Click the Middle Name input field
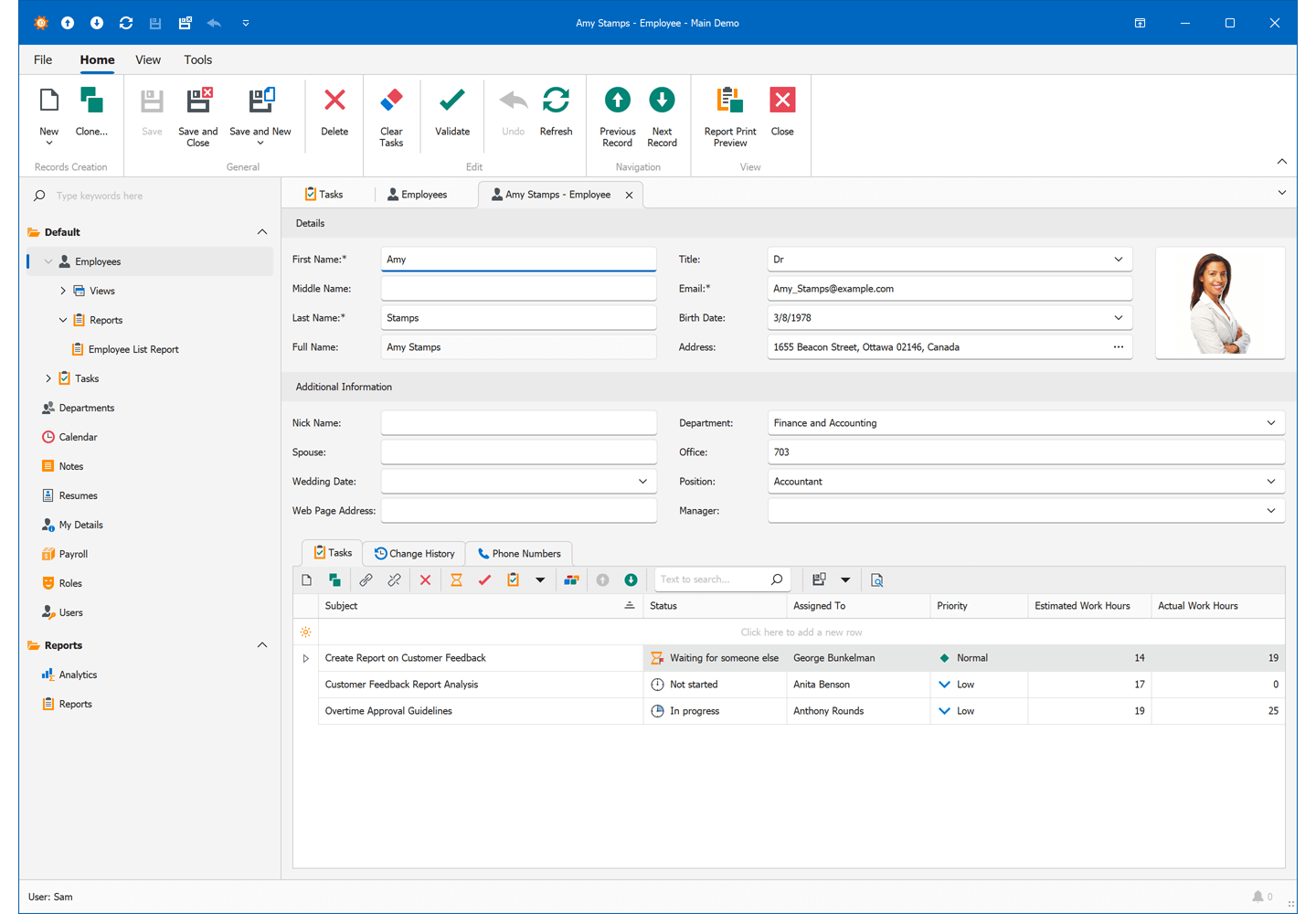 [x=518, y=289]
